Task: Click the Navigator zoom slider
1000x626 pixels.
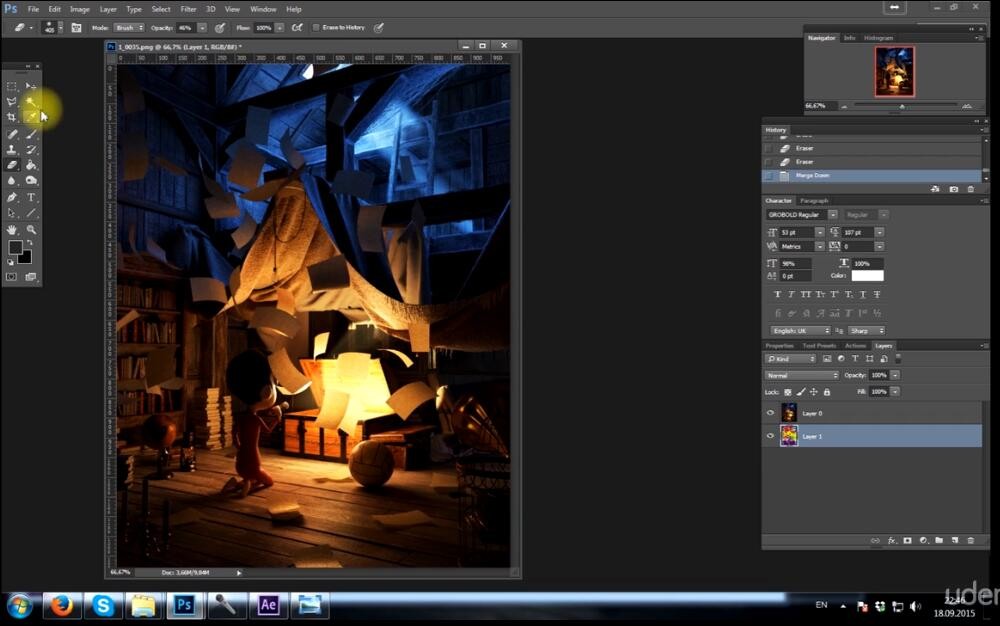Action: [906, 106]
